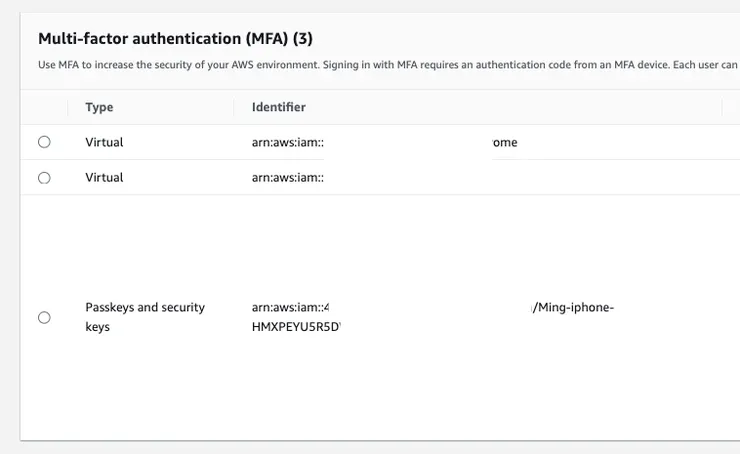This screenshot has height=454, width=740.
Task: Click the first row arn:aws:iam identifier
Action: pyautogui.click(x=289, y=142)
